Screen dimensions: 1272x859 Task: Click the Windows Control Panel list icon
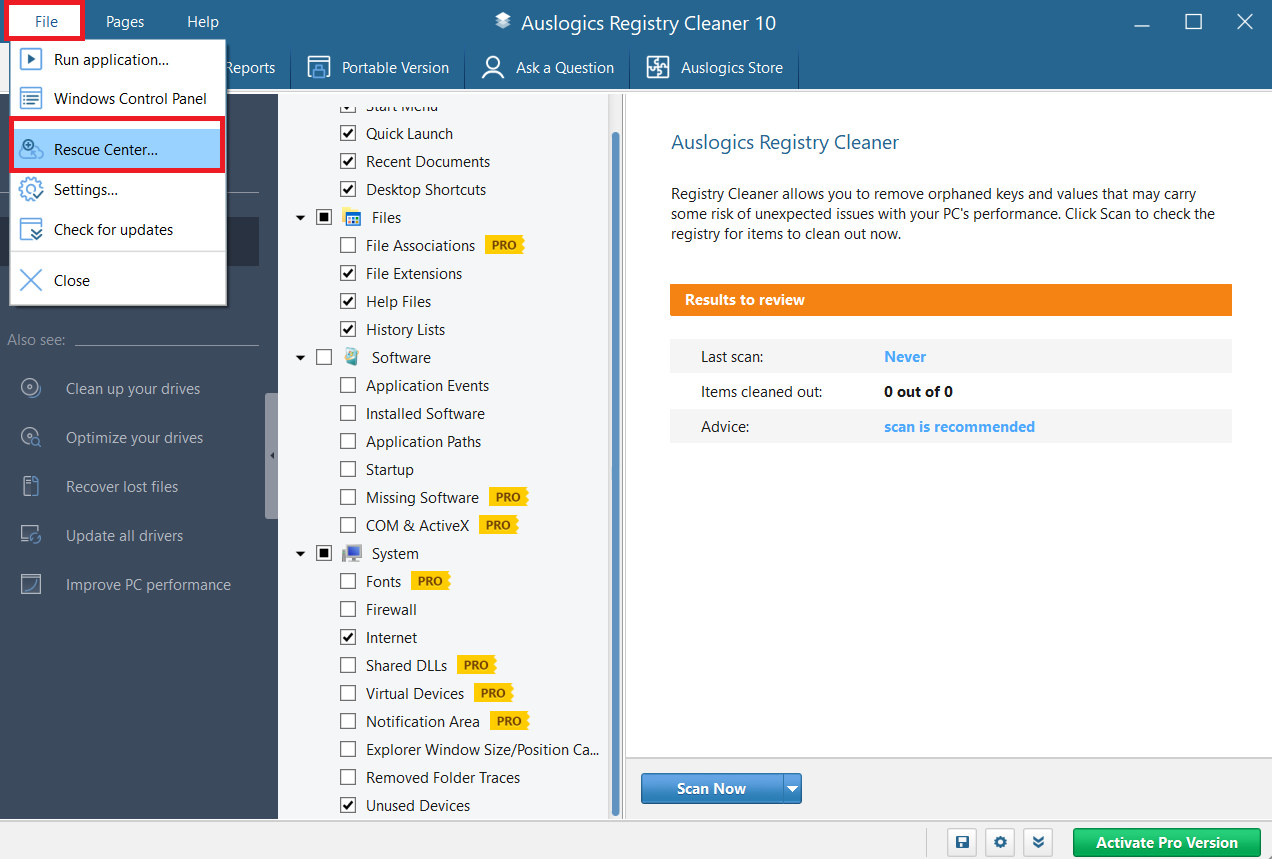(32, 99)
